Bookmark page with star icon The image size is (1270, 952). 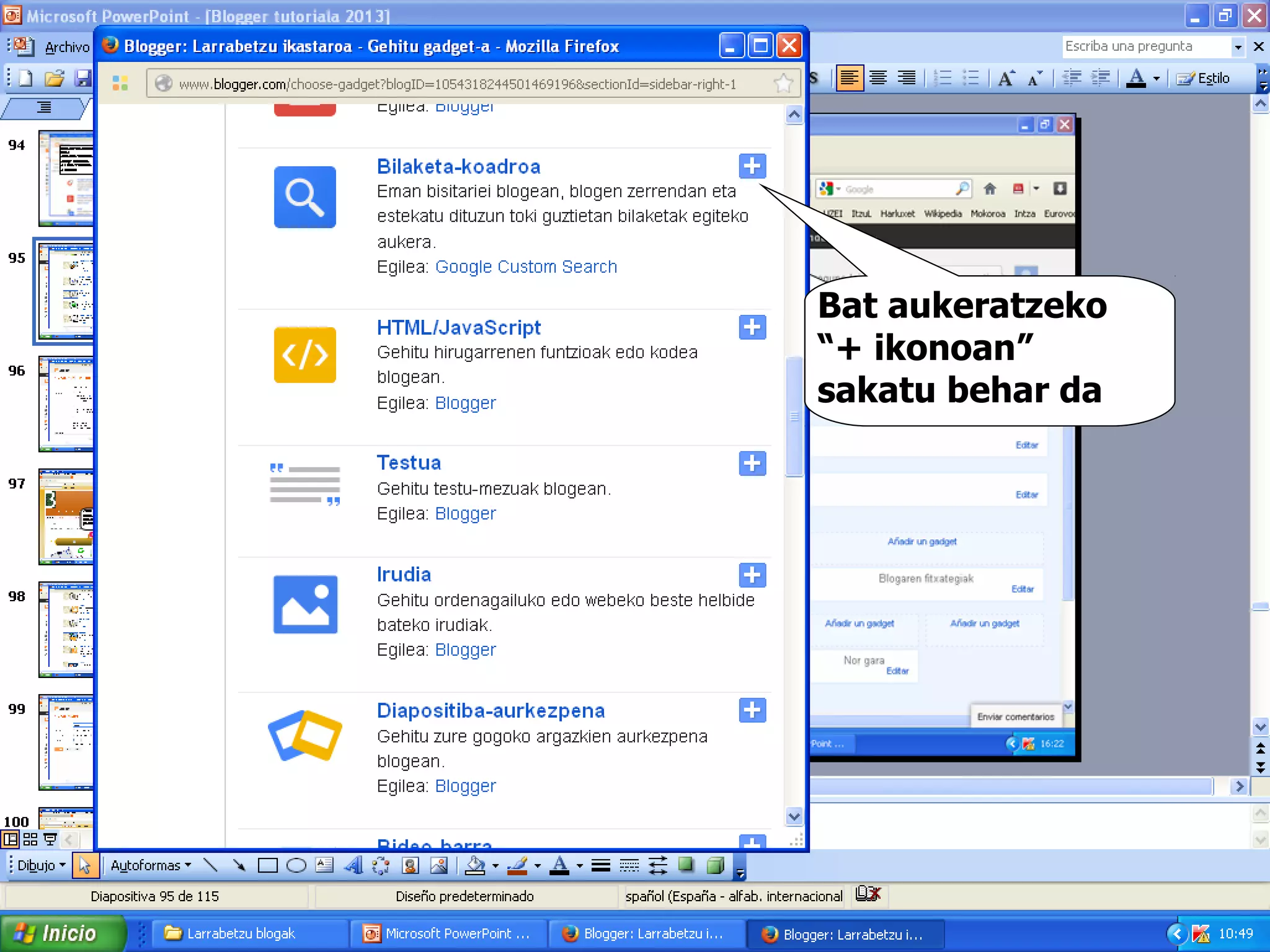(783, 84)
